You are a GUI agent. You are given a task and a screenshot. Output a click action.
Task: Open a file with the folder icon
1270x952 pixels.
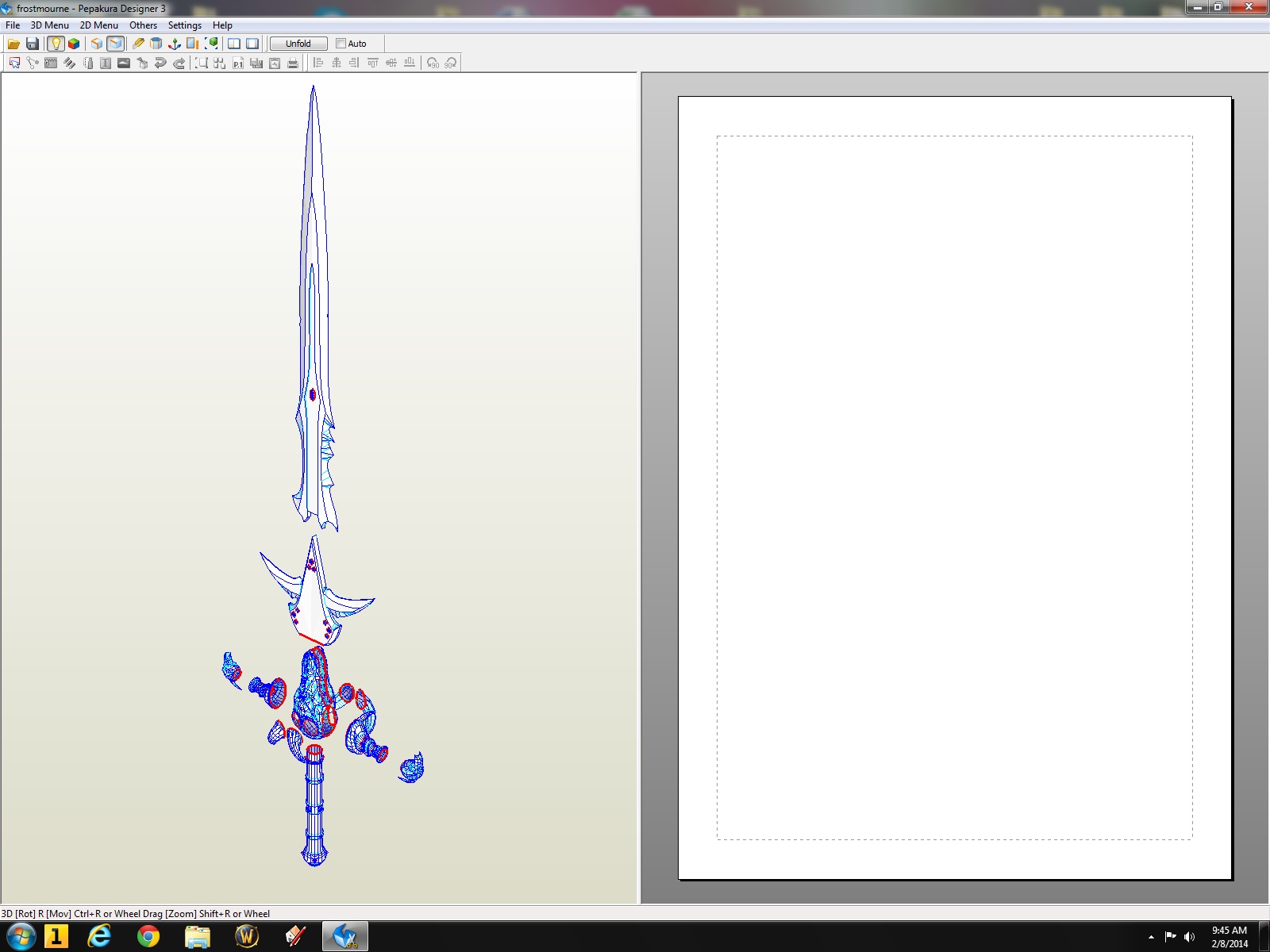pyautogui.click(x=13, y=44)
